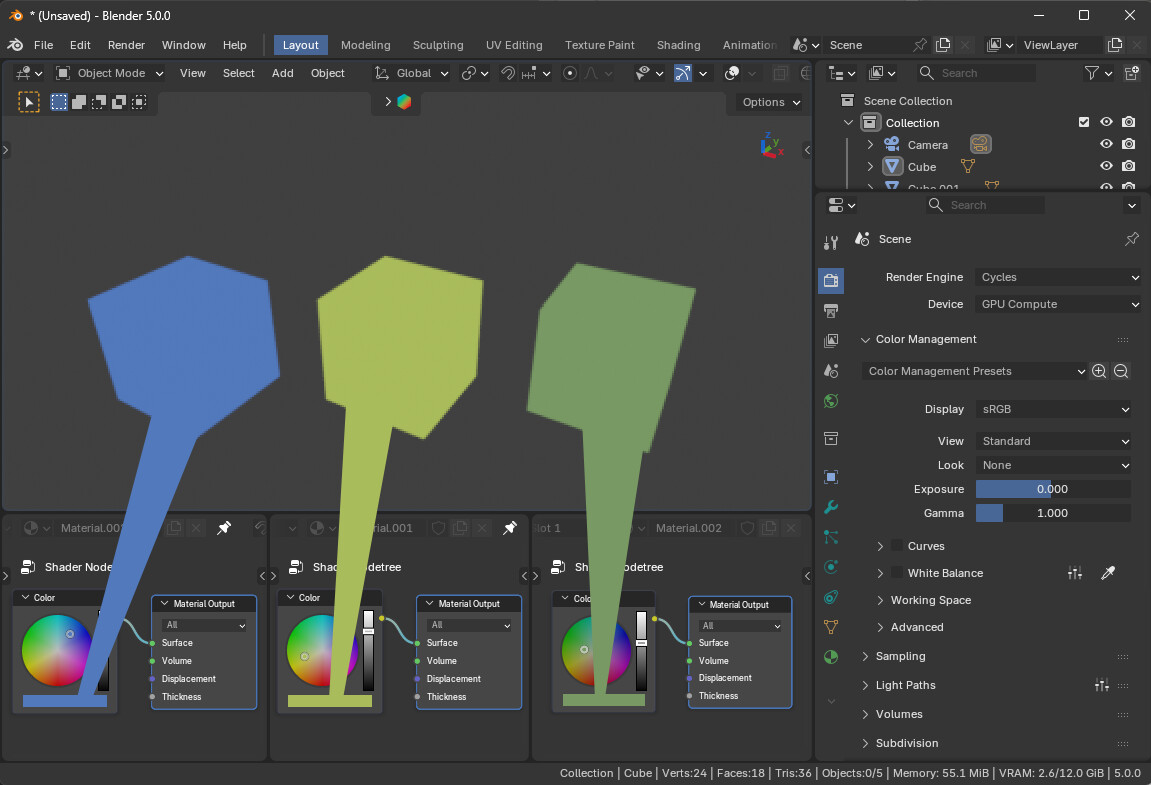
Task: Open the View Standard dropdown
Action: (x=1053, y=441)
